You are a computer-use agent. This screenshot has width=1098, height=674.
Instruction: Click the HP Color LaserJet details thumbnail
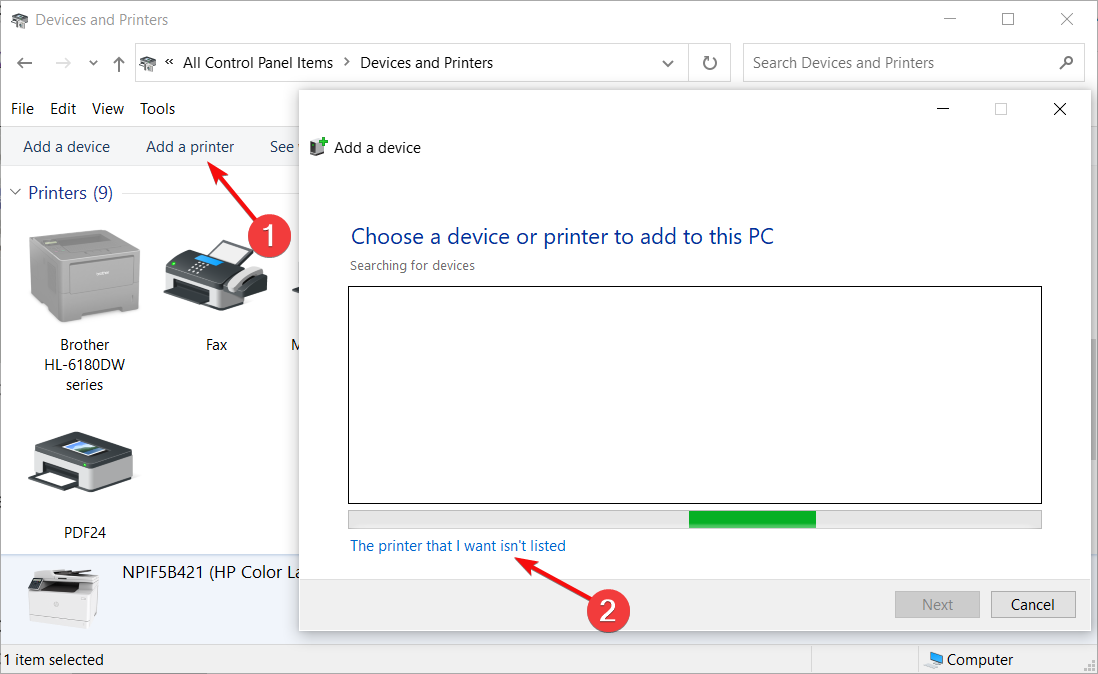tap(62, 597)
